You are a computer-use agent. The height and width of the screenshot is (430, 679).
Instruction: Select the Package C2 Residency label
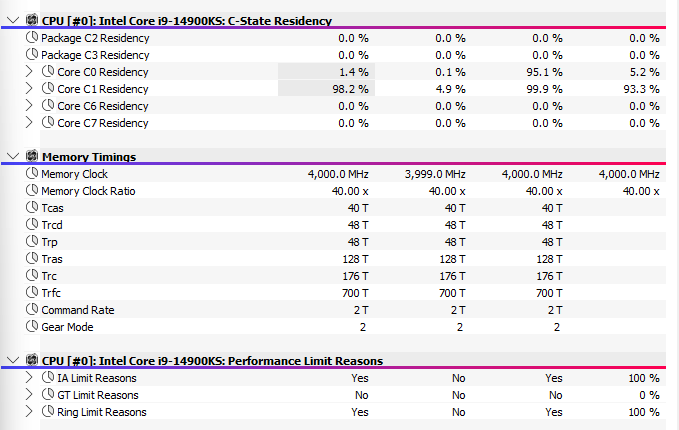tap(95, 38)
